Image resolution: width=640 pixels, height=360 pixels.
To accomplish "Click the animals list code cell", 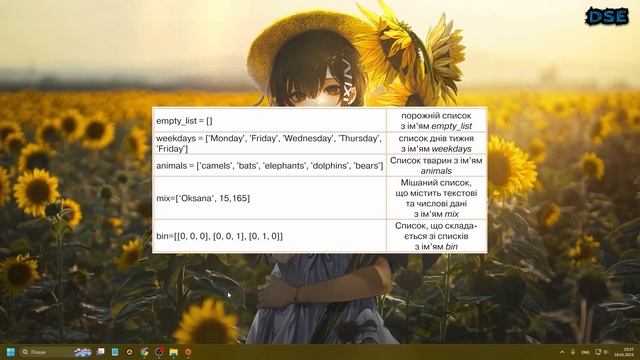I will pos(269,166).
